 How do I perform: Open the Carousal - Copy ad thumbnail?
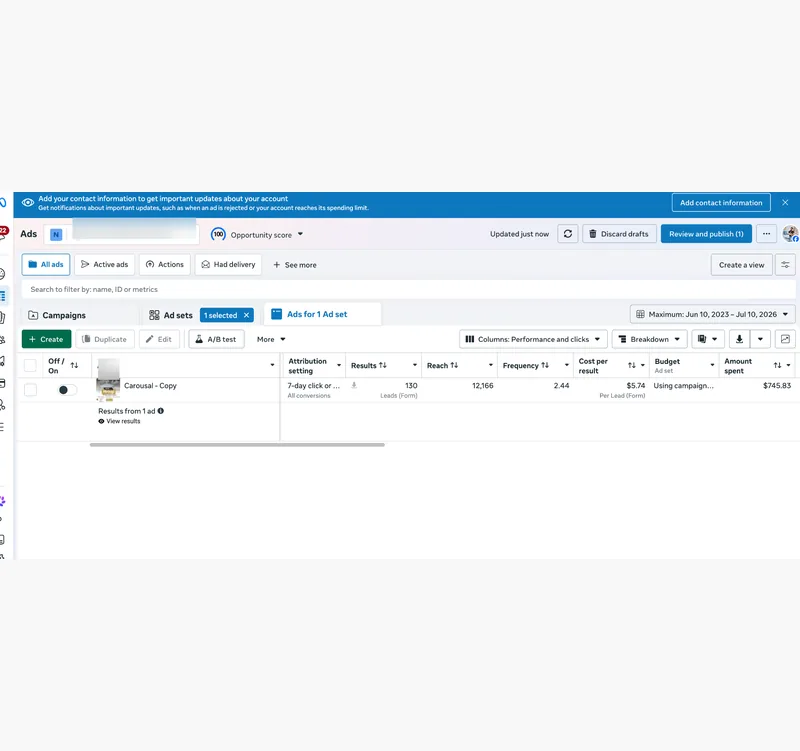pyautogui.click(x=108, y=390)
